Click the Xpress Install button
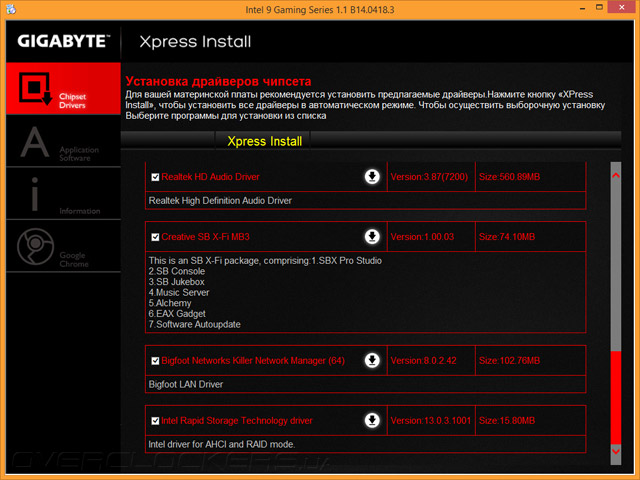Viewport: 640px width, 480px height. 264,141
